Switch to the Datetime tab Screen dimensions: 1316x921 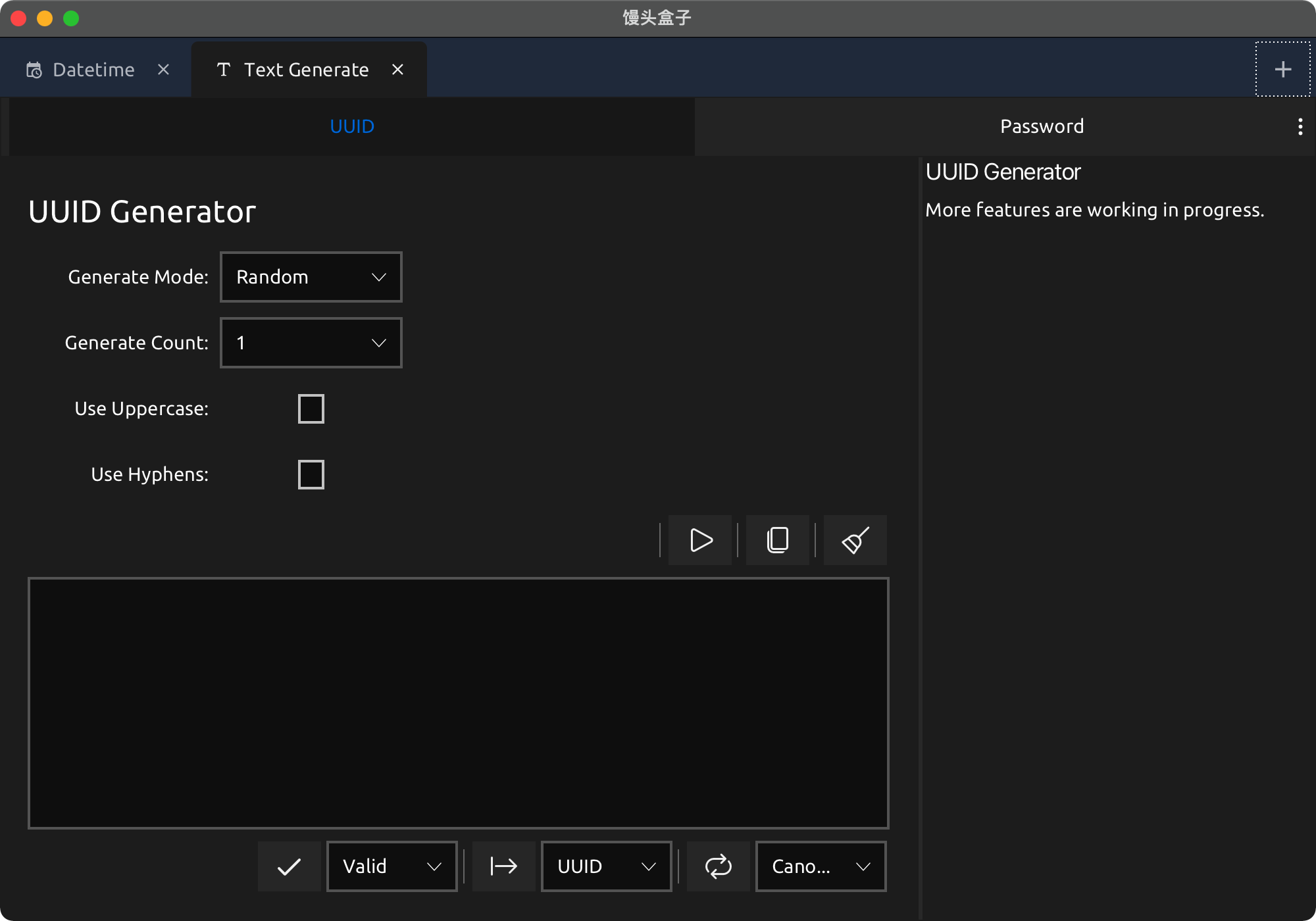(93, 69)
